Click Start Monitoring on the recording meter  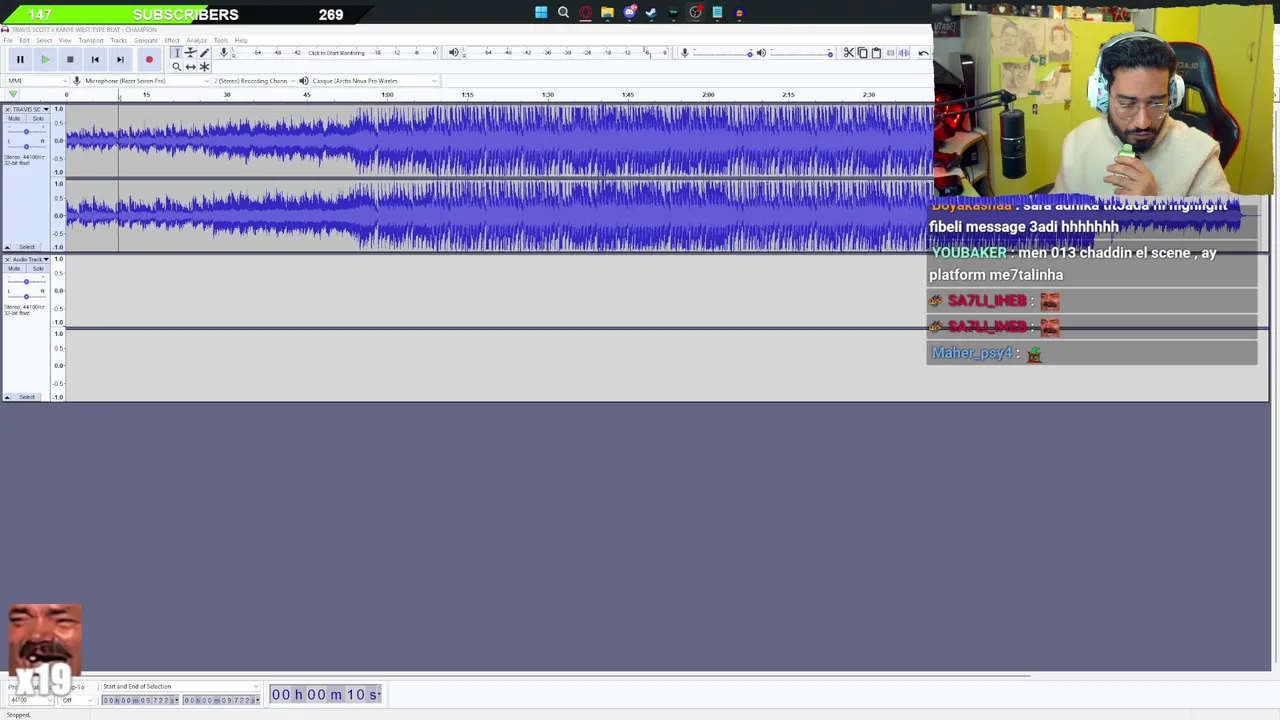[336, 52]
